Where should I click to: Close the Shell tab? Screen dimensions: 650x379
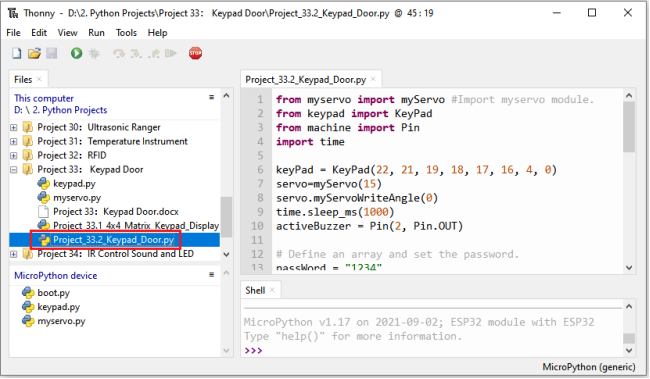coord(272,290)
